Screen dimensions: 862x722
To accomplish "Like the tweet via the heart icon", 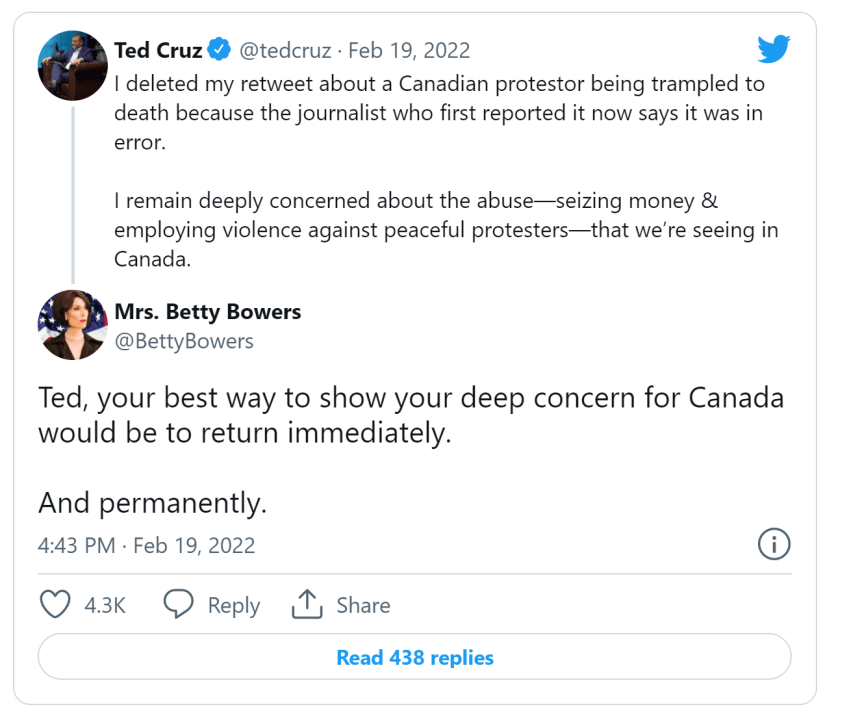I will click(55, 604).
